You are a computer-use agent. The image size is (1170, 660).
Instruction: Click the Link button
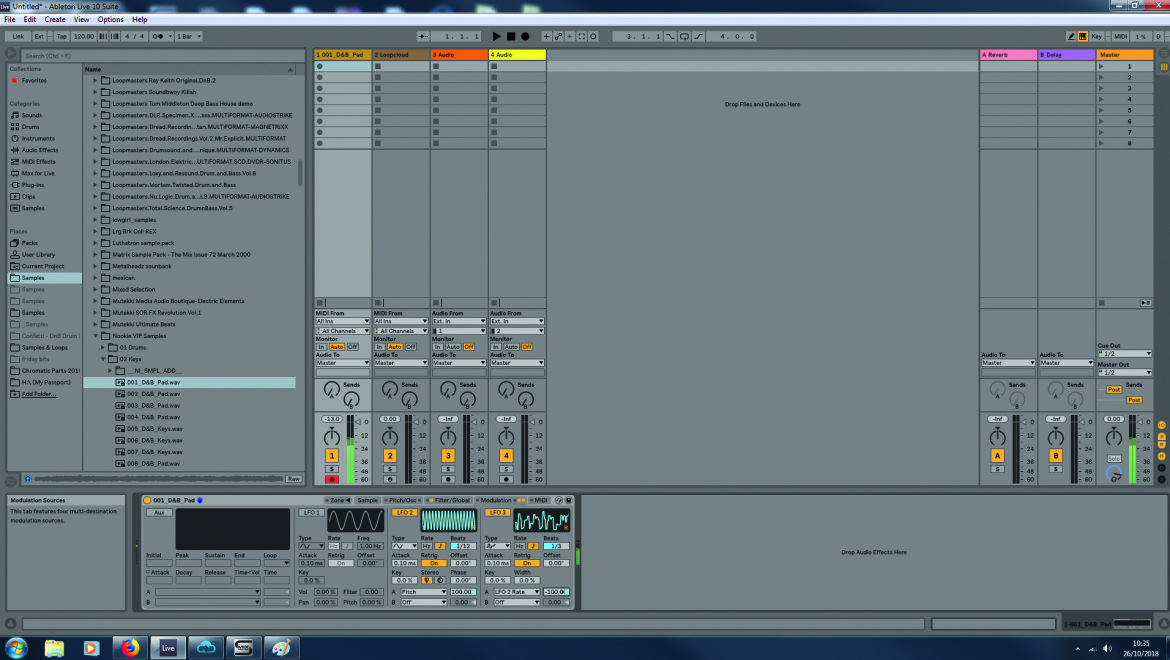point(18,36)
